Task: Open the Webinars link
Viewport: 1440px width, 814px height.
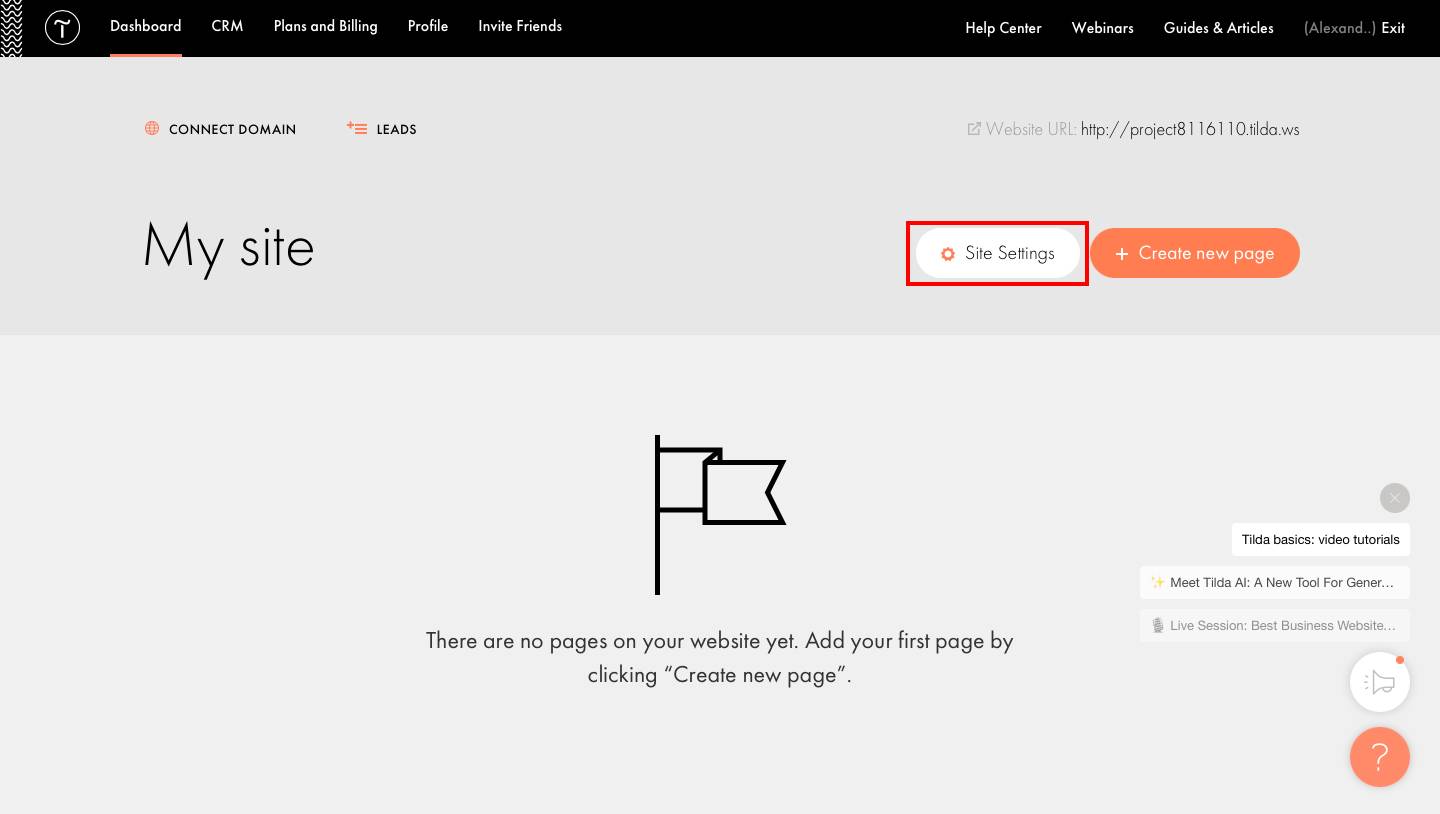Action: [x=1102, y=28]
